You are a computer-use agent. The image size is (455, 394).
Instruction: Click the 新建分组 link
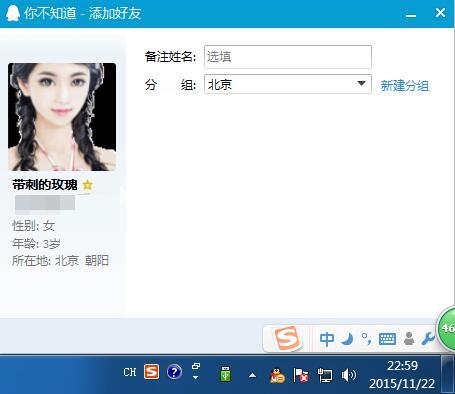405,86
